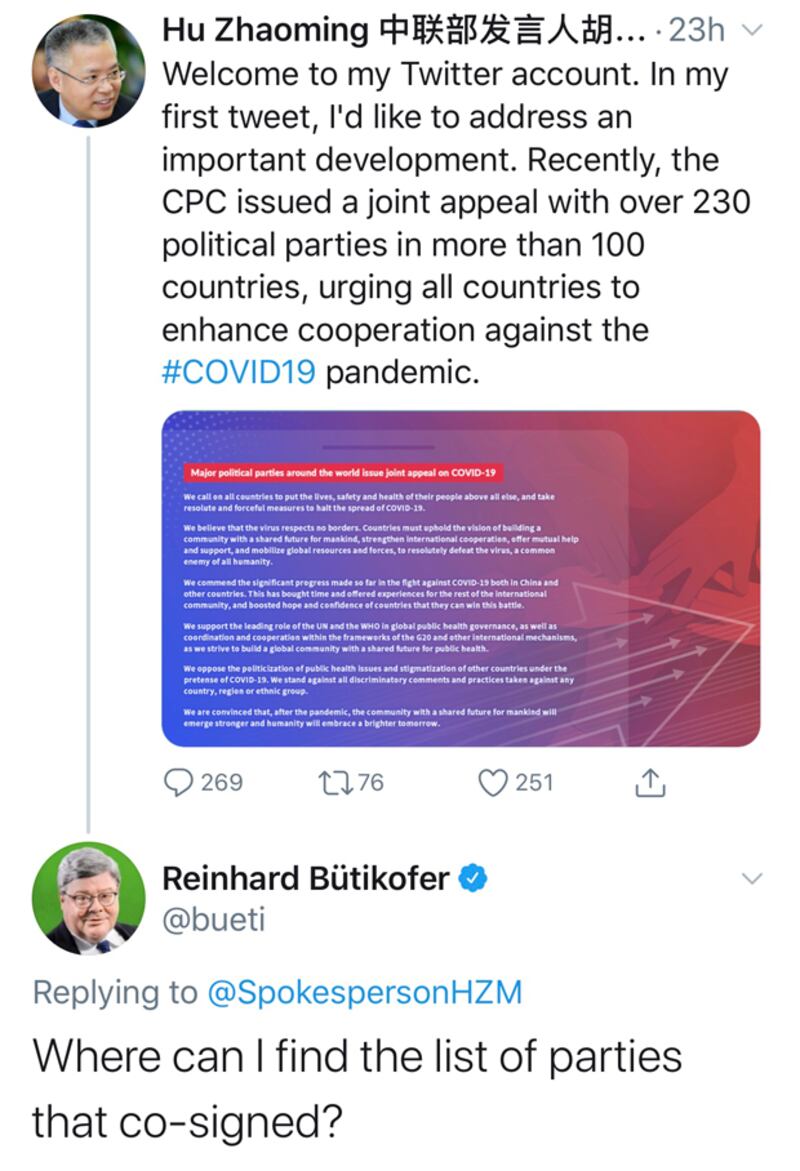Screen dimensions: 800x1171
Task: Open Reinhard Bütikofer's profile picture
Action: pos(88,898)
